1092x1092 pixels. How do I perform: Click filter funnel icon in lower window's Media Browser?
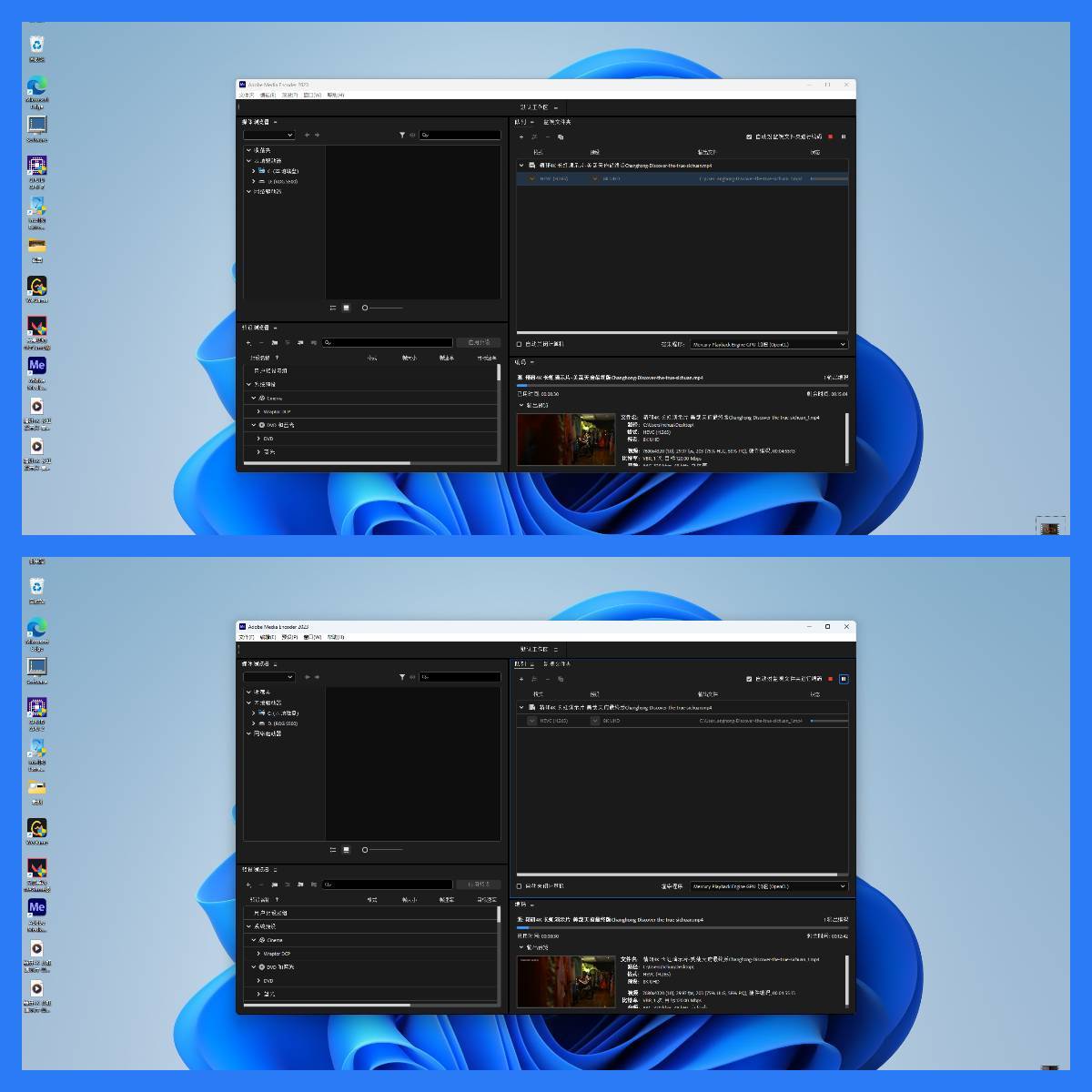(x=402, y=677)
